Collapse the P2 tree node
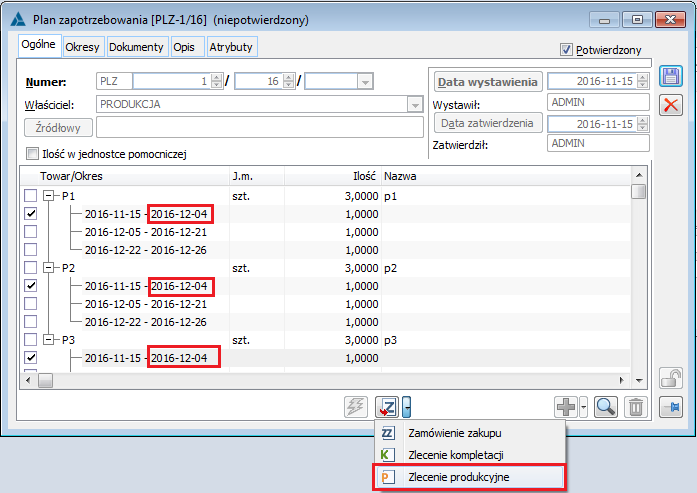The height and width of the screenshot is (493, 697). [48, 268]
